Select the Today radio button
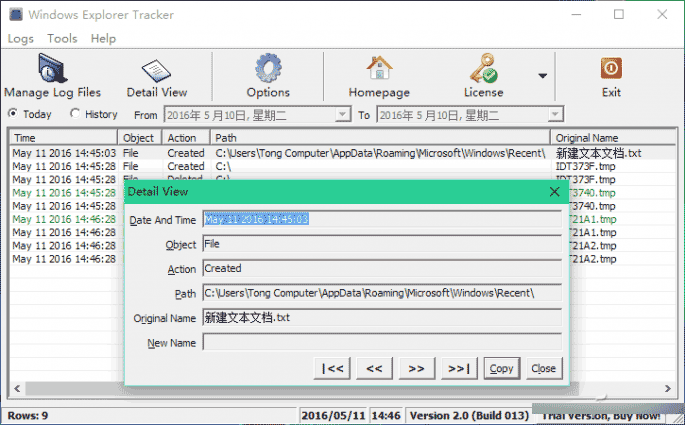 [x=13, y=114]
